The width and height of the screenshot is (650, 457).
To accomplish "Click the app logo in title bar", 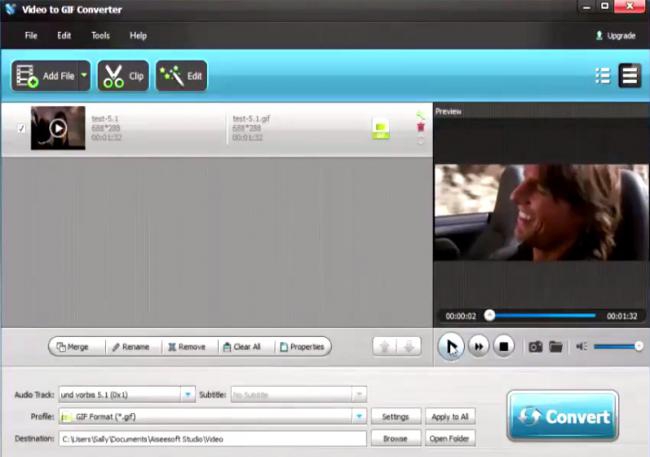I will (x=10, y=9).
